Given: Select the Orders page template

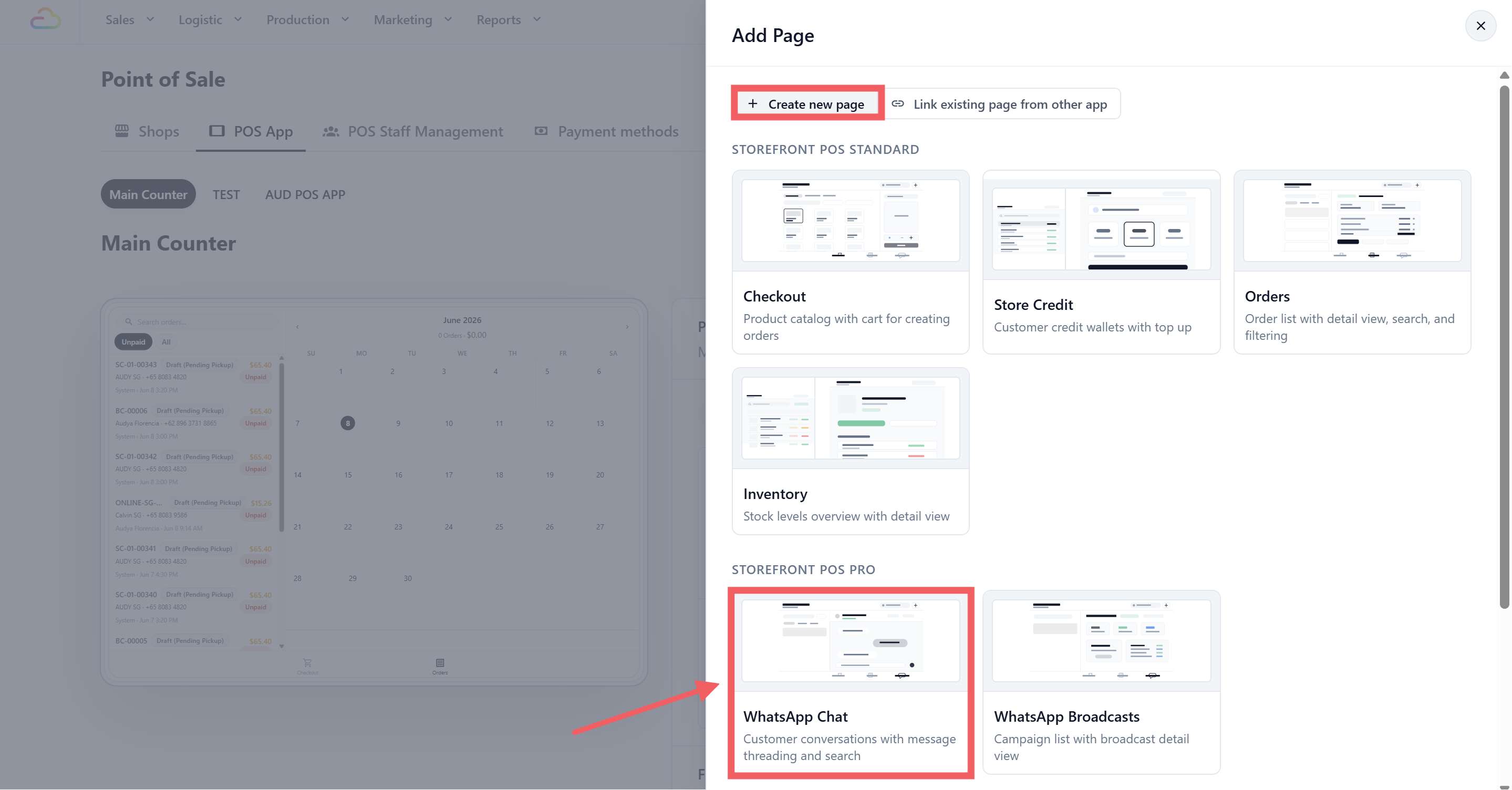Looking at the screenshot, I should pyautogui.click(x=1352, y=262).
